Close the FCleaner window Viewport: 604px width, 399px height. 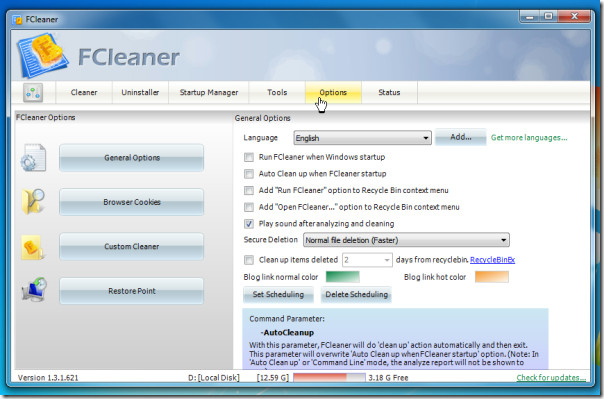coord(574,17)
